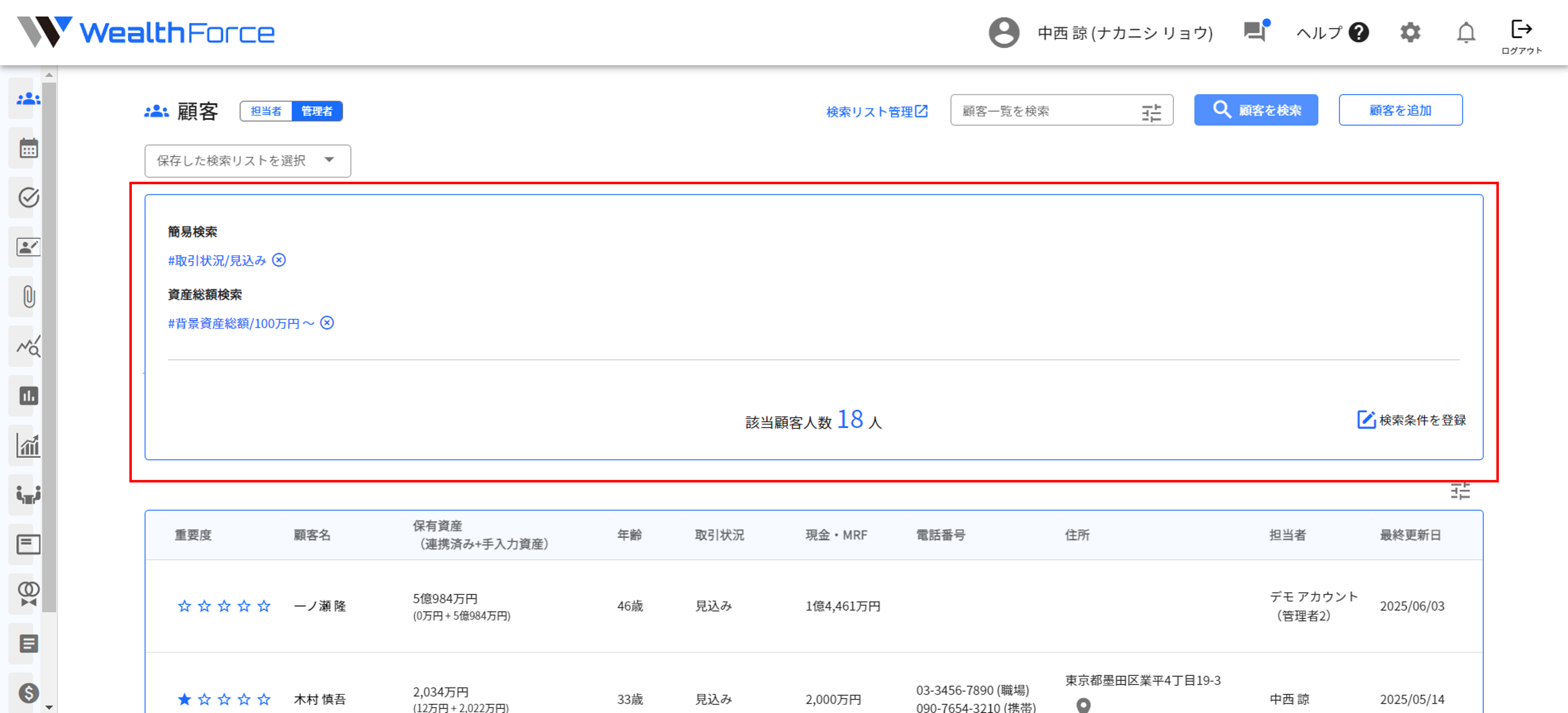Click date 2025/06/03
This screenshot has height=713, width=1568.
1412,606
